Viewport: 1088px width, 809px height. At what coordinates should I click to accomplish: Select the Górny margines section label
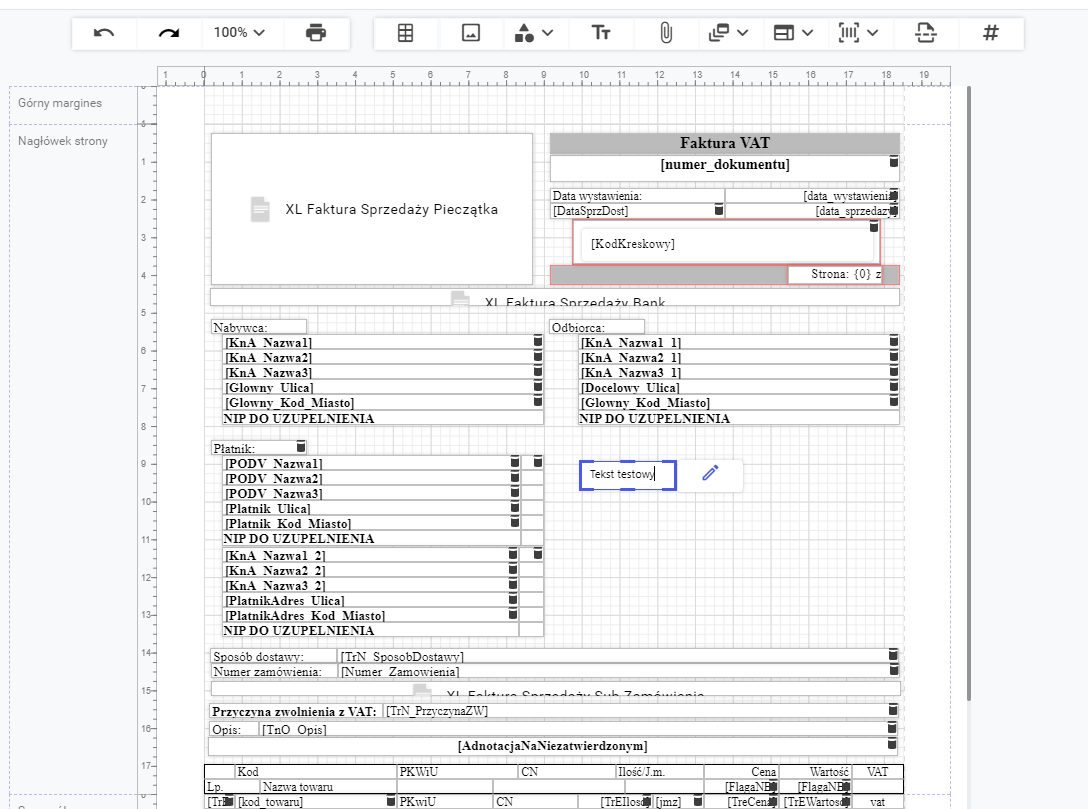tap(60, 103)
